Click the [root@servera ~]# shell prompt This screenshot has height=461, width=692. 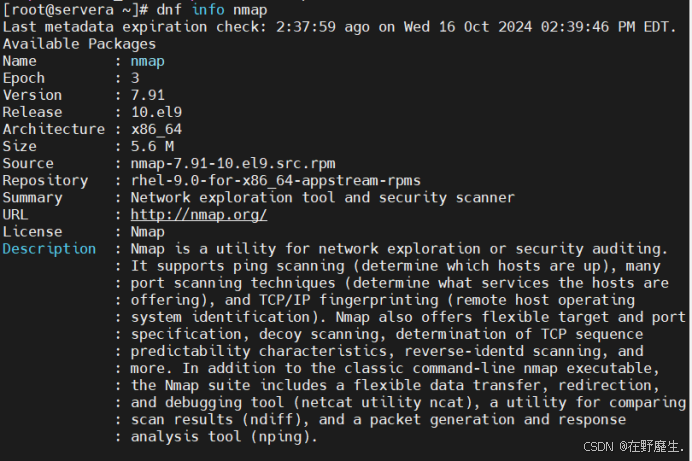pos(75,10)
